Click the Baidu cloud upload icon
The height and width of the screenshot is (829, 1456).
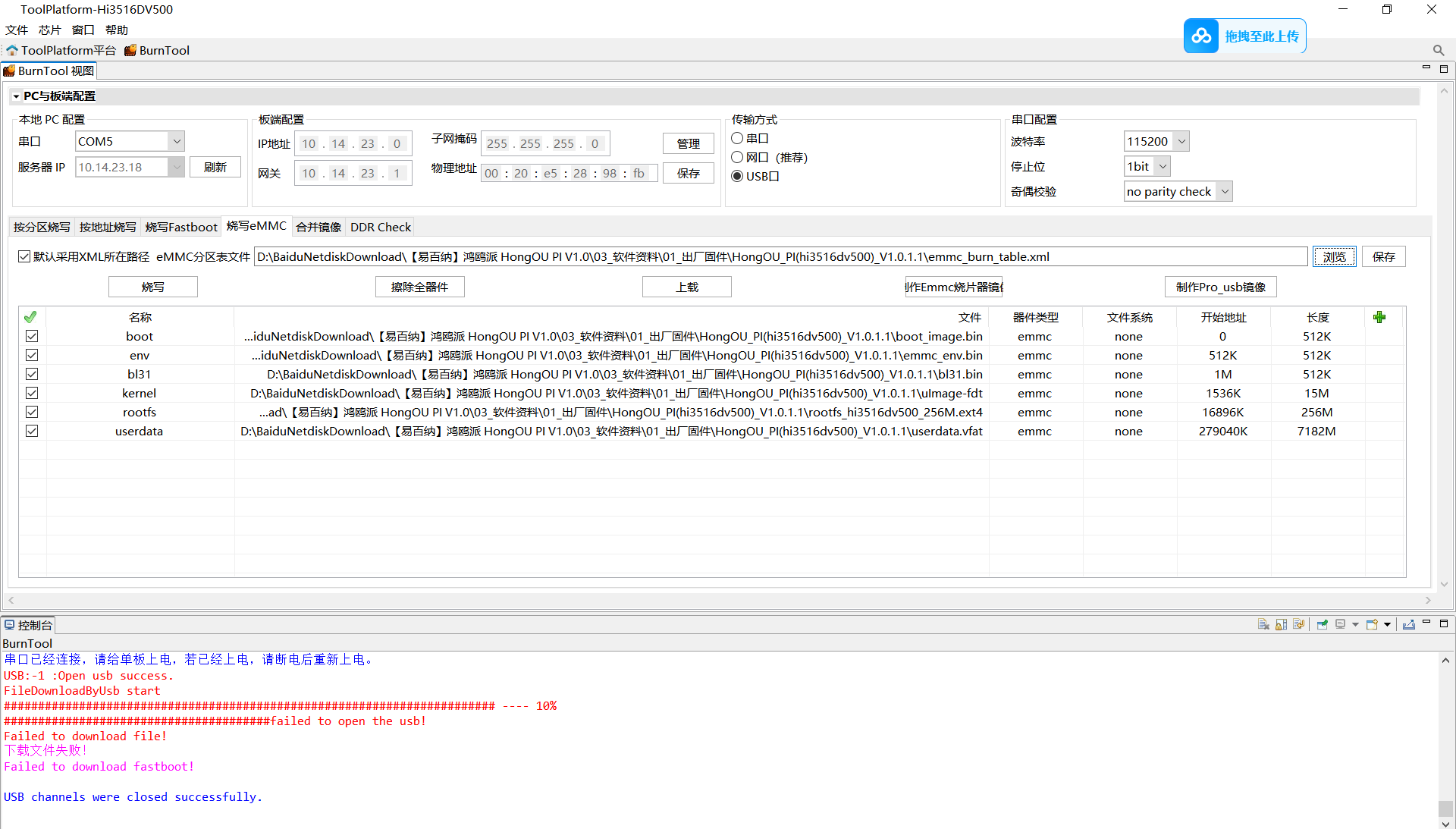coord(1201,36)
